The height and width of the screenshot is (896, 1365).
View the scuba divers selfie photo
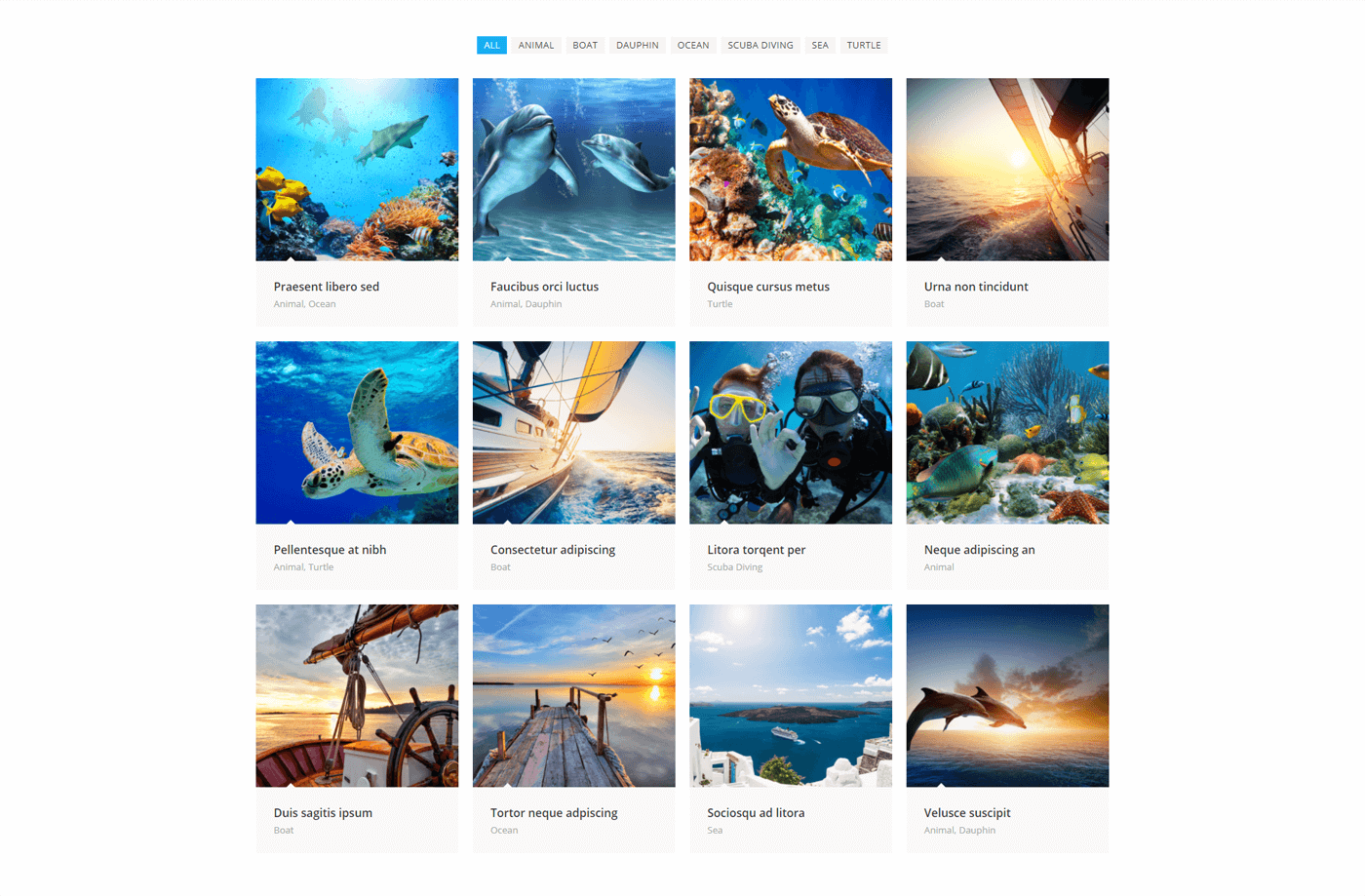click(x=791, y=433)
